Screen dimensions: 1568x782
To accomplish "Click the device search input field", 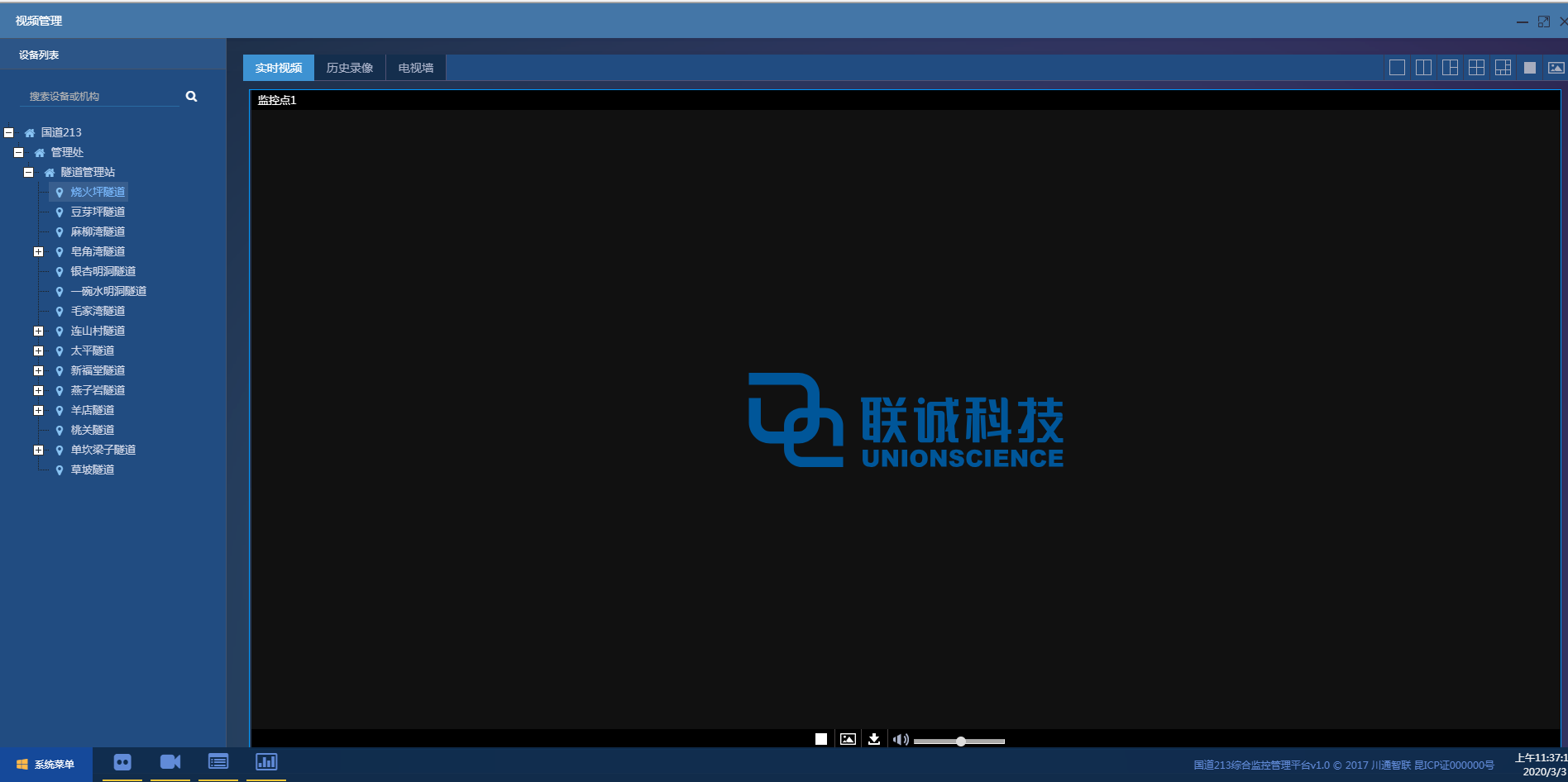I will (x=99, y=97).
